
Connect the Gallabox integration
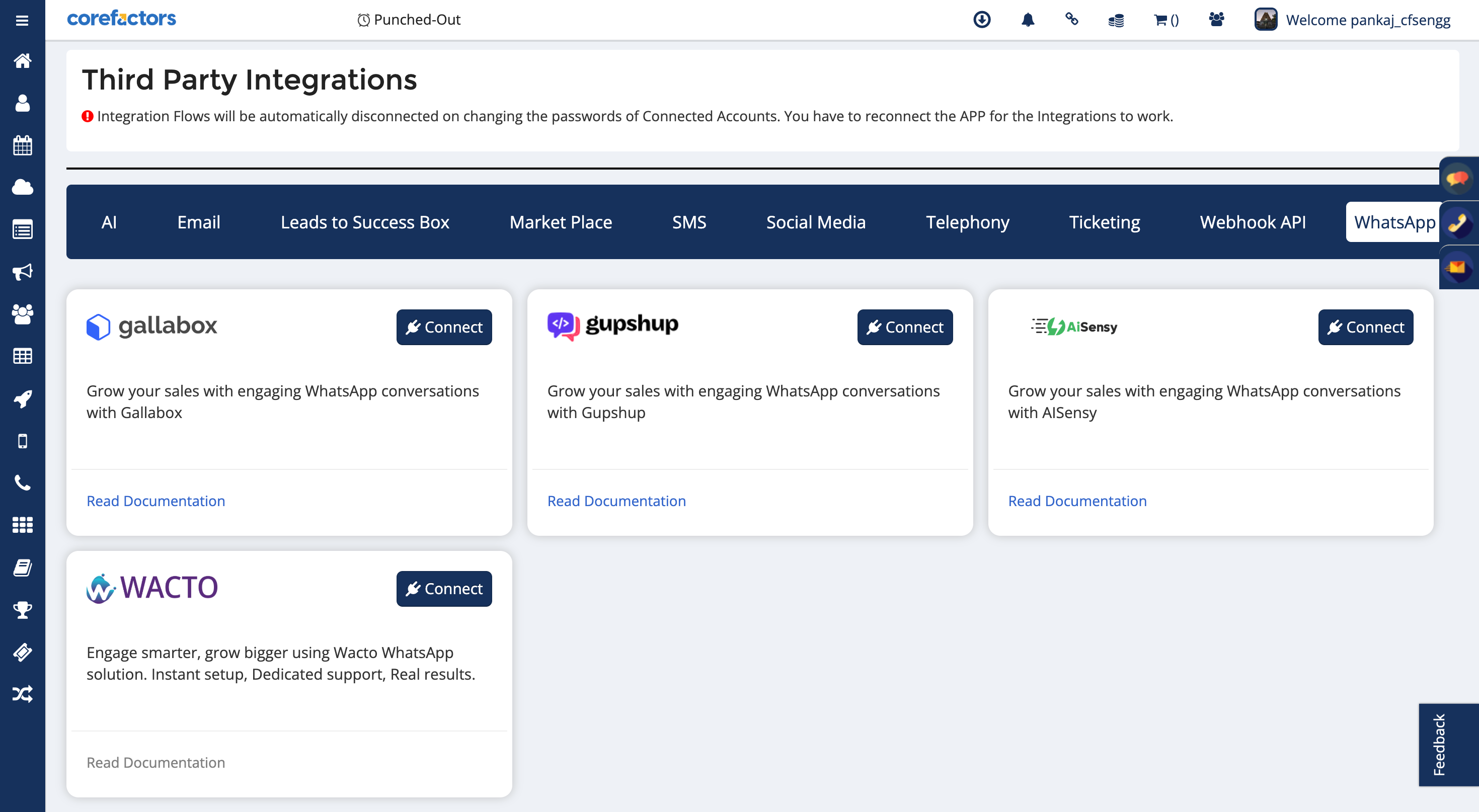pyautogui.click(x=444, y=327)
